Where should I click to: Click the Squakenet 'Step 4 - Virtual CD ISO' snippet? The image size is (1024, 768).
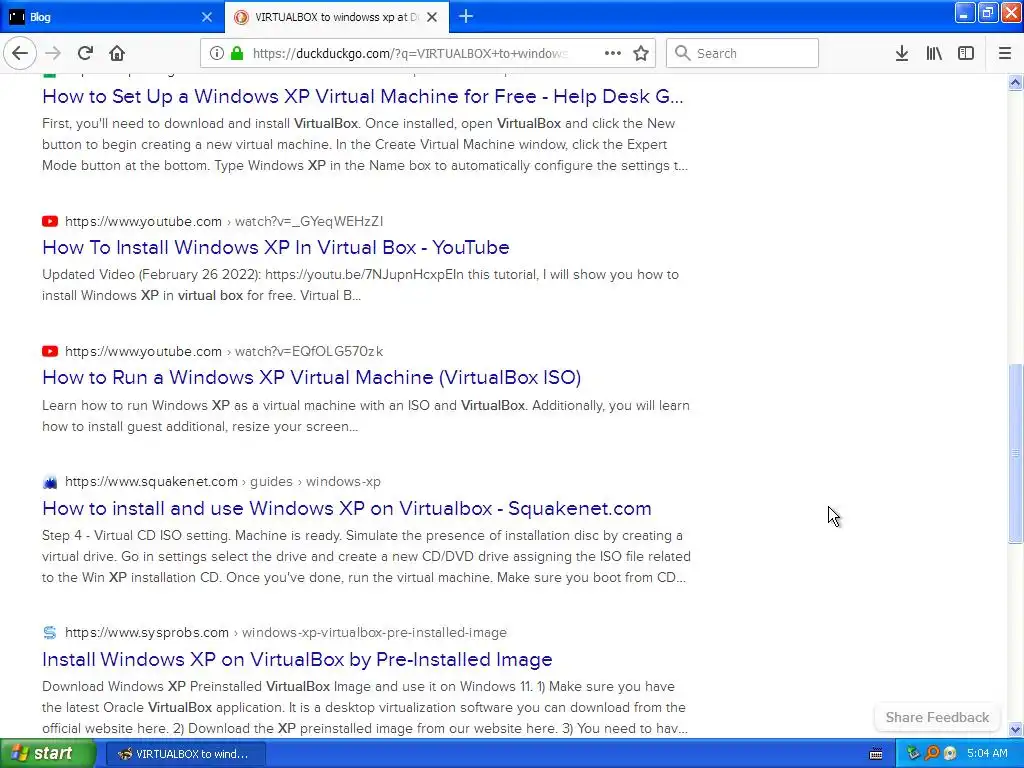coord(366,556)
